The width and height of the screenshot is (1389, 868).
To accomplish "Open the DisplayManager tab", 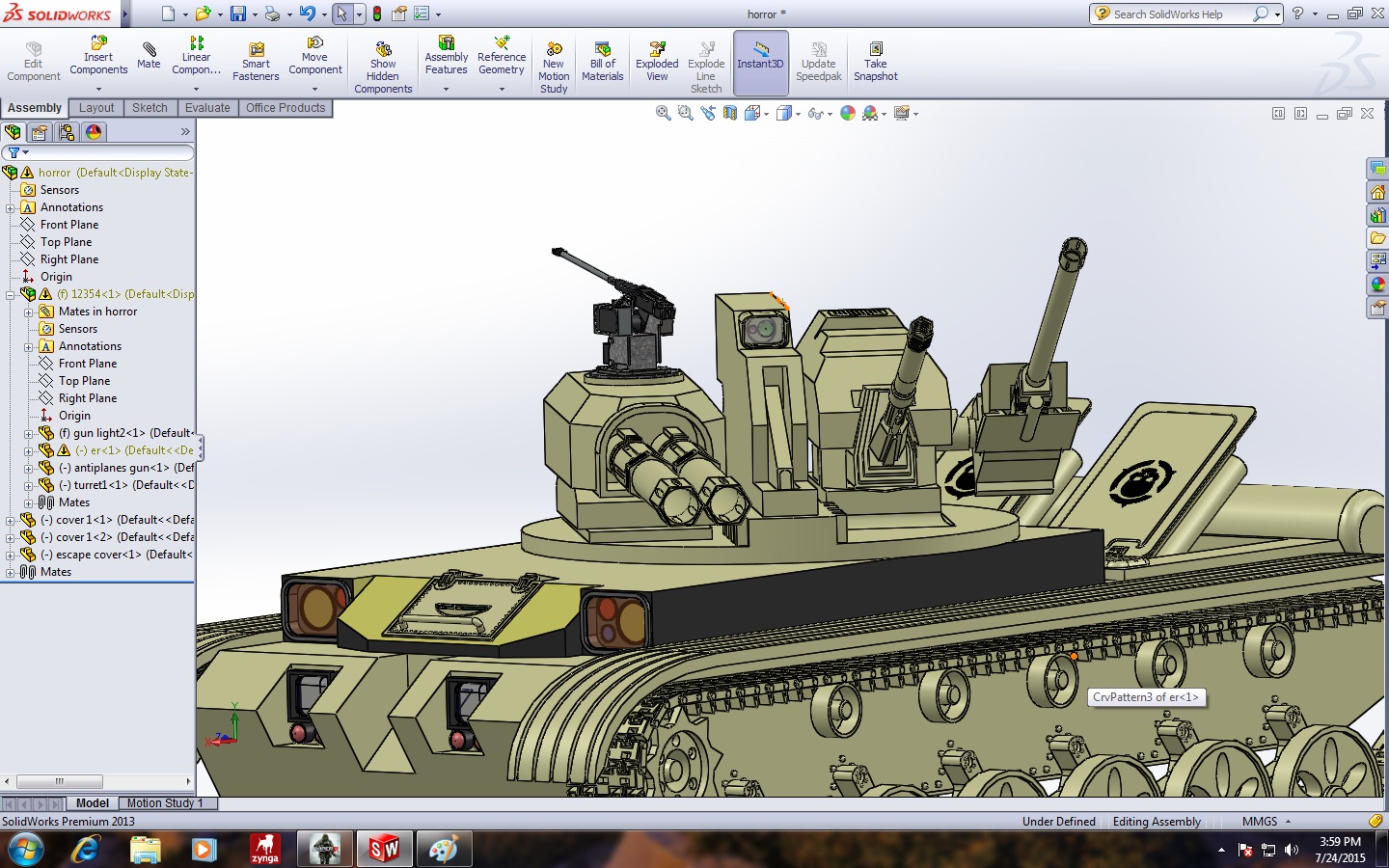I will pyautogui.click(x=94, y=132).
